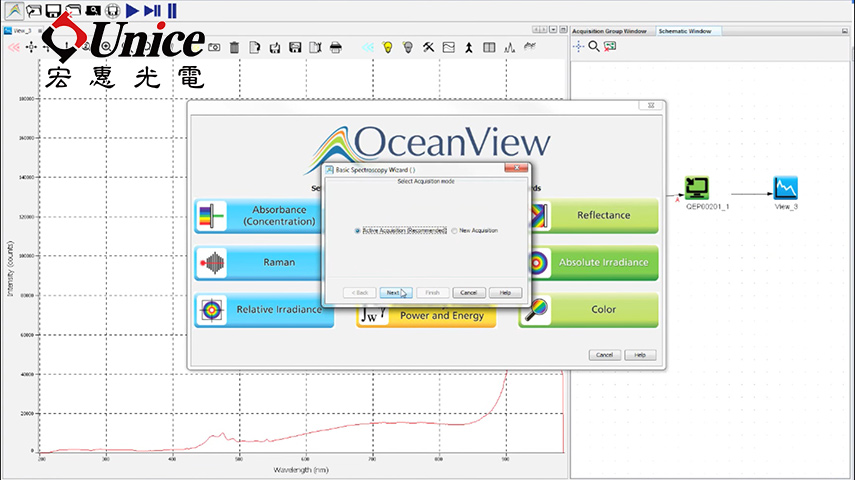Click the split view icon on graph toolbar
This screenshot has height=480, width=855.
489,47
